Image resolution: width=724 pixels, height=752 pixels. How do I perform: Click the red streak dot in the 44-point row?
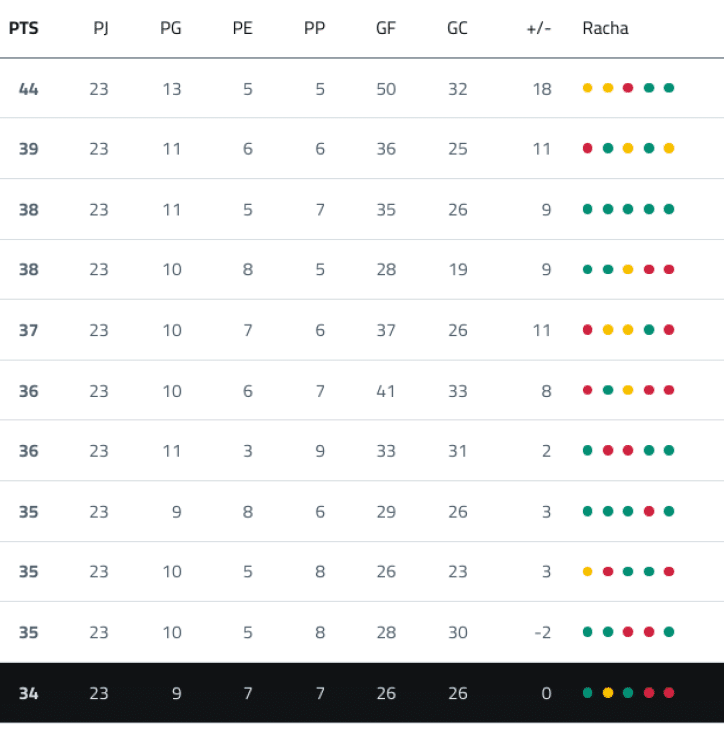tap(628, 88)
